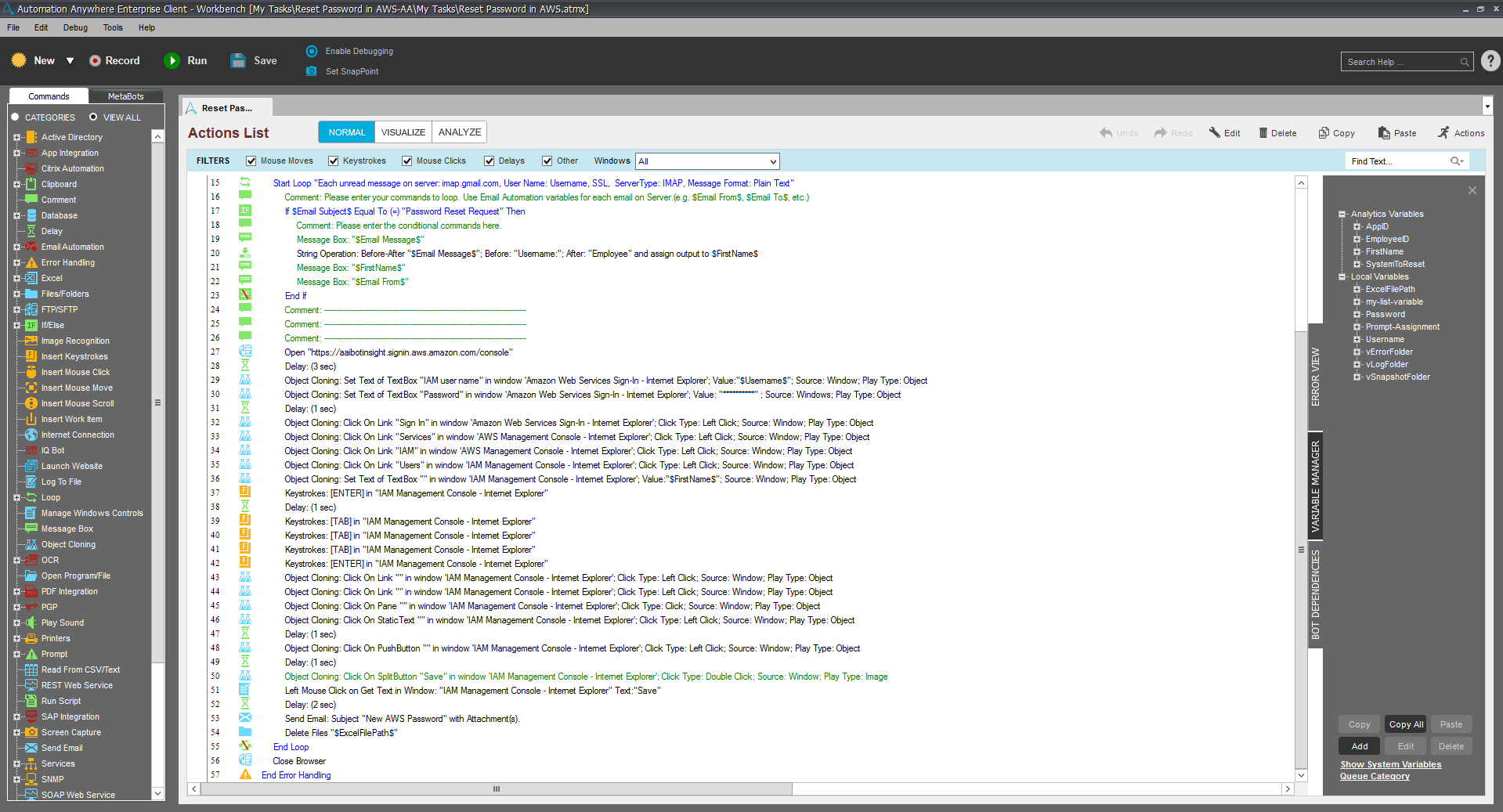Toggle the Keystrokes filter checkbox
The height and width of the screenshot is (812, 1503).
[x=334, y=161]
